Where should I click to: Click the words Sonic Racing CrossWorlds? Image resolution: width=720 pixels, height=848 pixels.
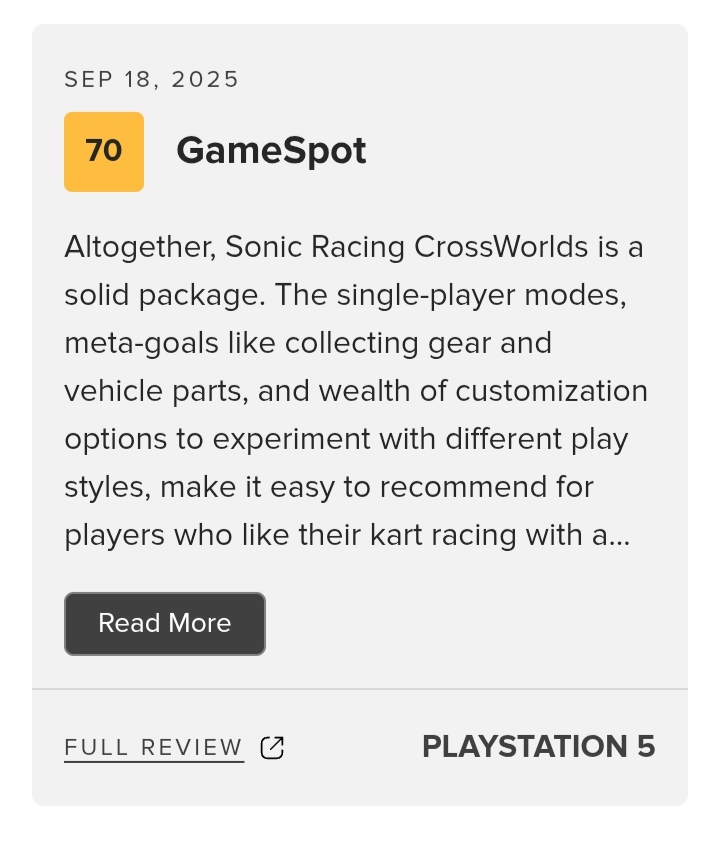pyautogui.click(x=407, y=248)
